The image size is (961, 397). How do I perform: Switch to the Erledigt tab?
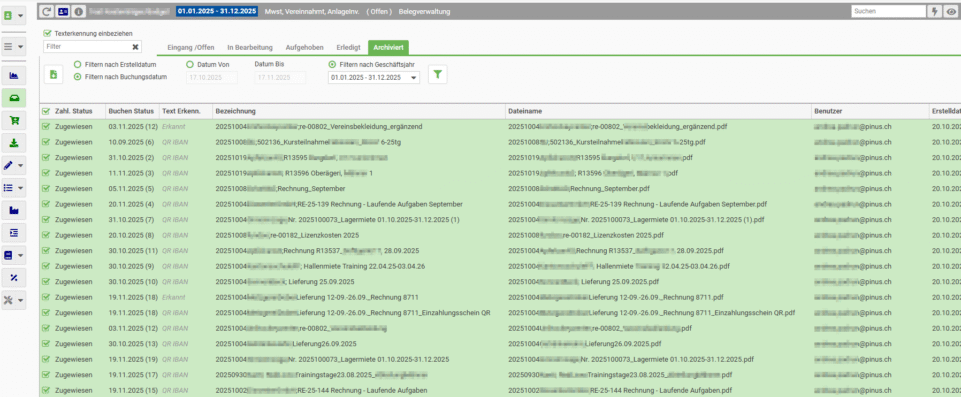tap(348, 47)
